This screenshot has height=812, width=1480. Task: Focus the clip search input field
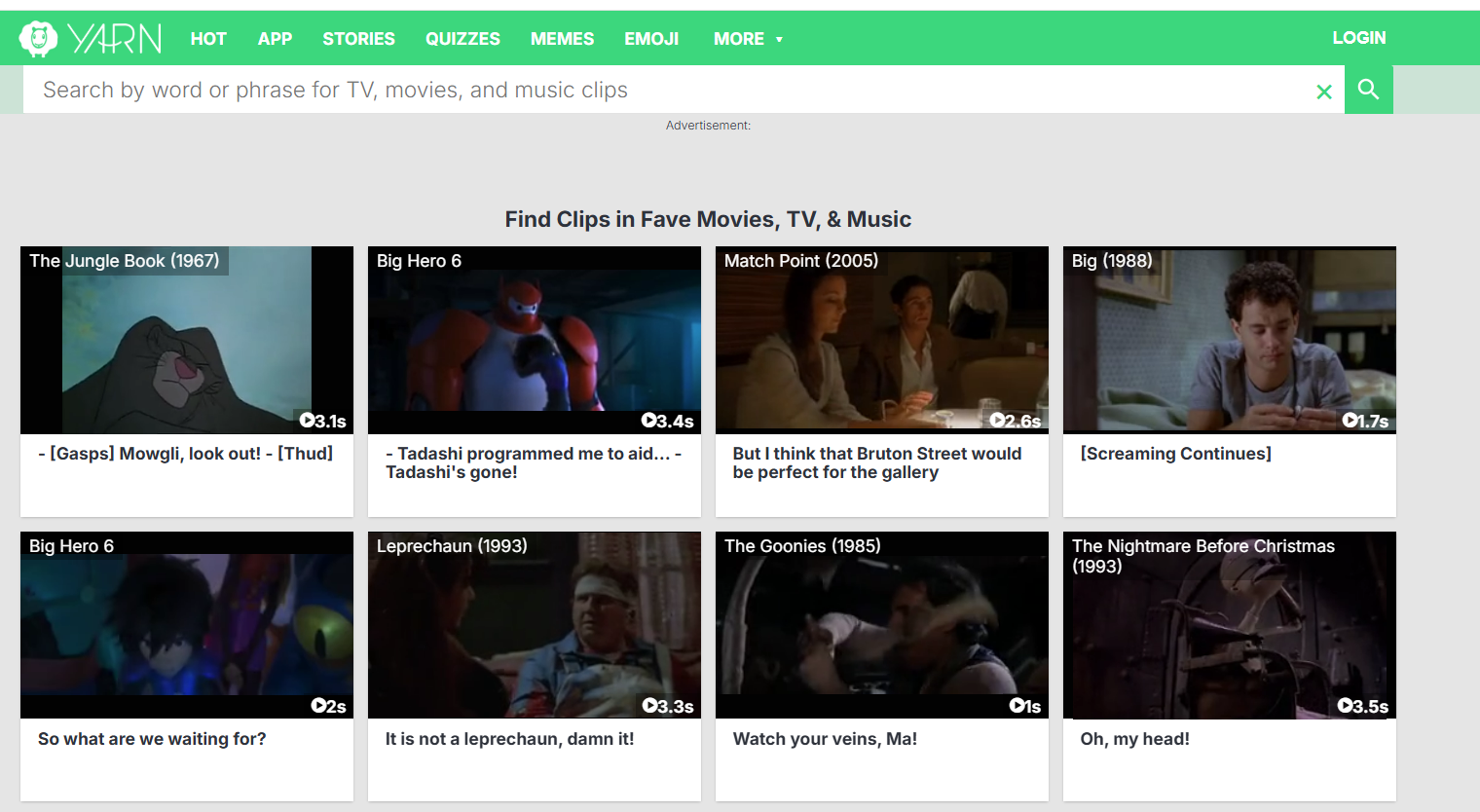point(672,90)
